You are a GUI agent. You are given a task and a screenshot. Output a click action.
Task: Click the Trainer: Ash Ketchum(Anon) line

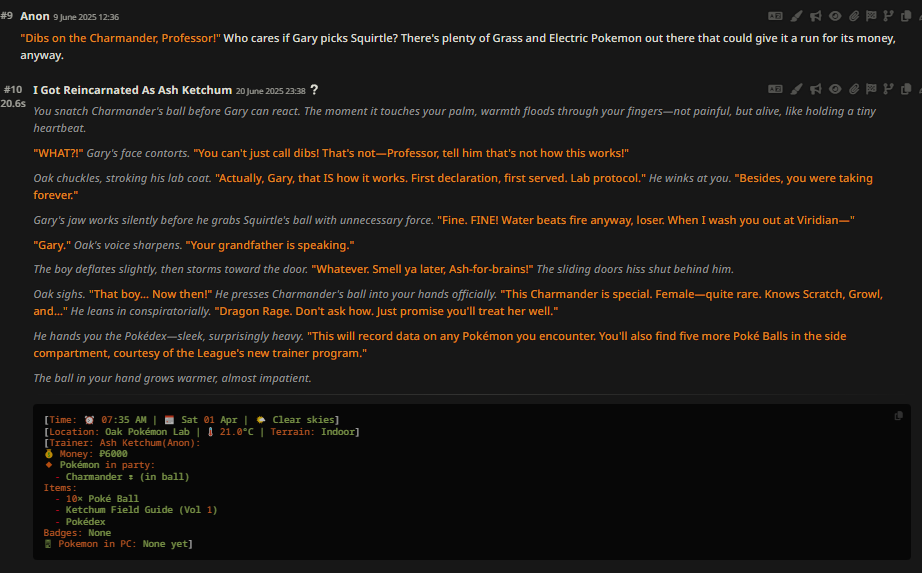click(x=122, y=443)
